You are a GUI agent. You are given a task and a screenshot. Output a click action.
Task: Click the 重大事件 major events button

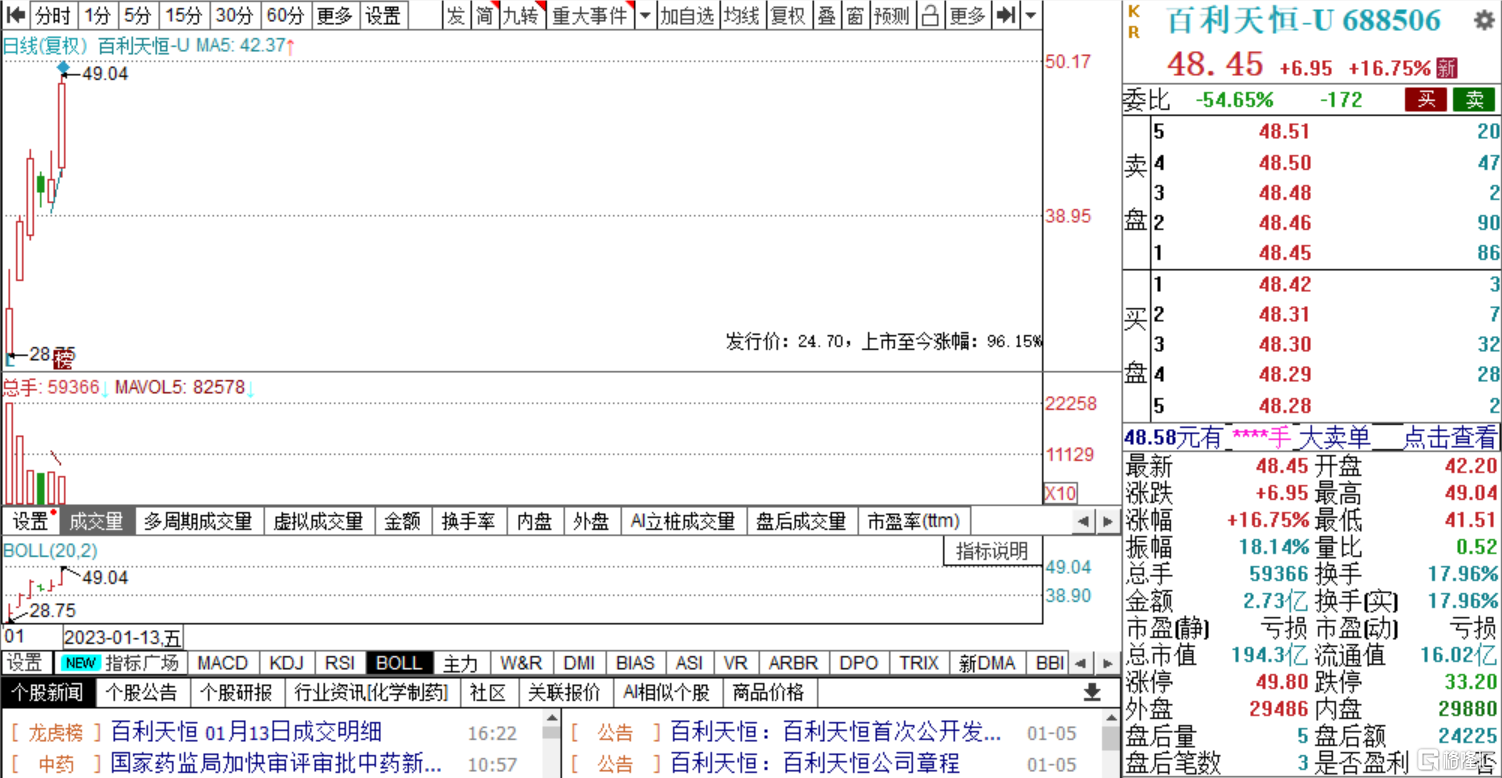pos(590,15)
